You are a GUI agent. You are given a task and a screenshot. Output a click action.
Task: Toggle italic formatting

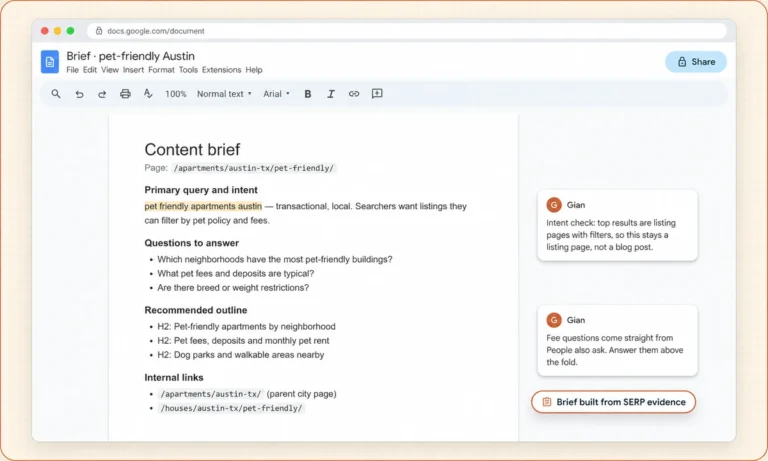[x=331, y=94]
